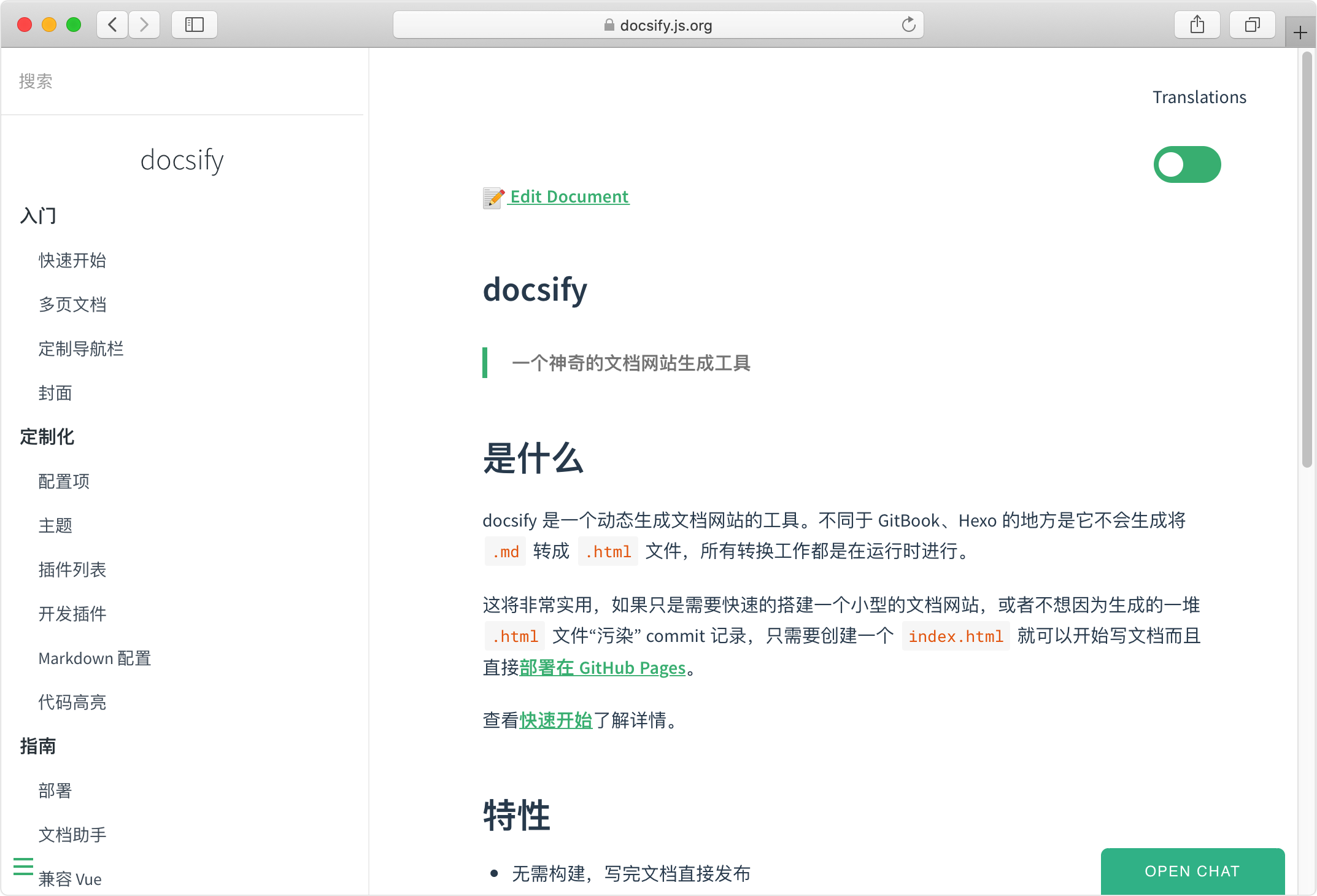Click the docsify.js.org address bar

pyautogui.click(x=658, y=25)
